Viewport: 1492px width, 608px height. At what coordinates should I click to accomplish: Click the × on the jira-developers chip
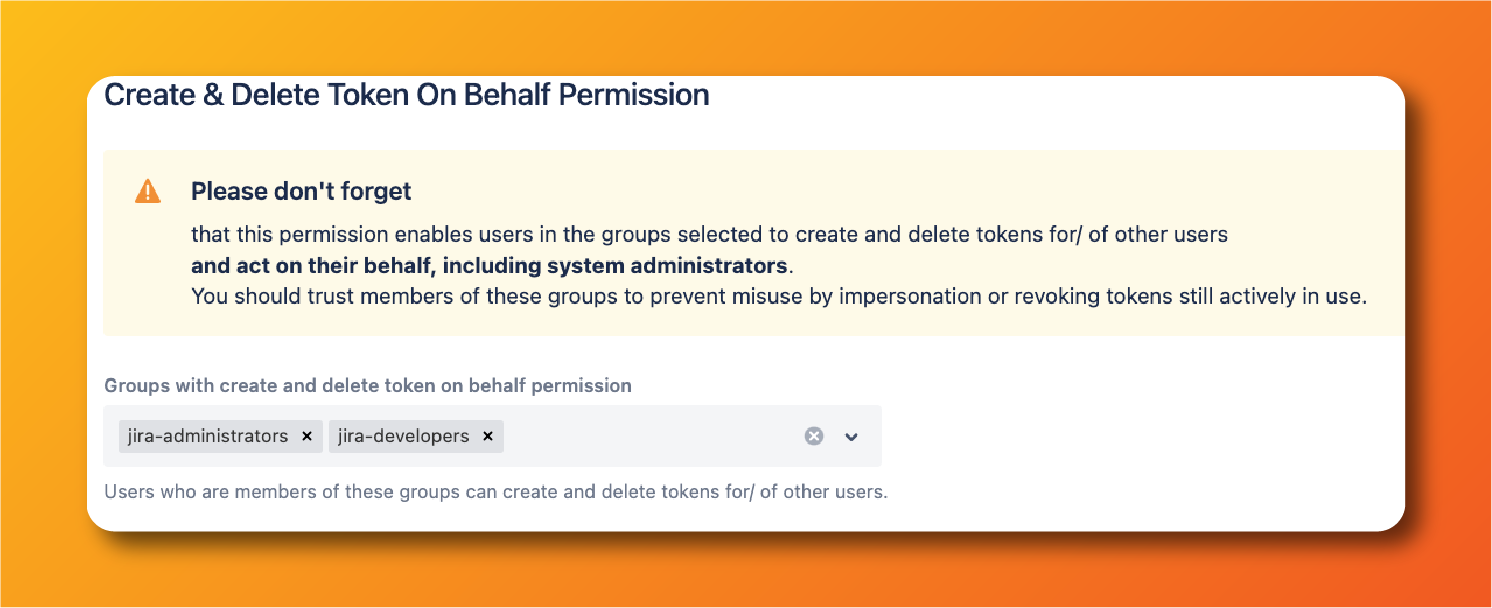point(488,436)
